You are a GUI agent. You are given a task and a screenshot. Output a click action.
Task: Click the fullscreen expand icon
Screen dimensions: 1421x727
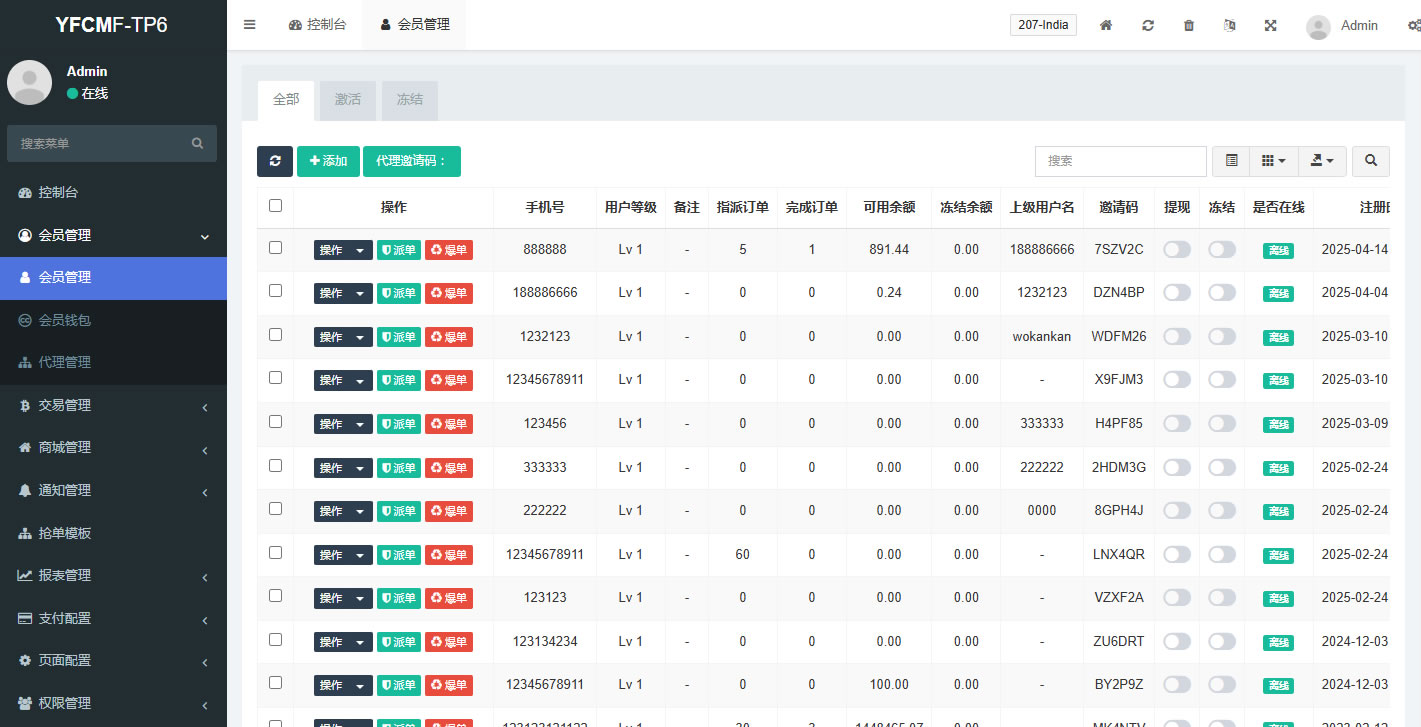tap(1270, 25)
